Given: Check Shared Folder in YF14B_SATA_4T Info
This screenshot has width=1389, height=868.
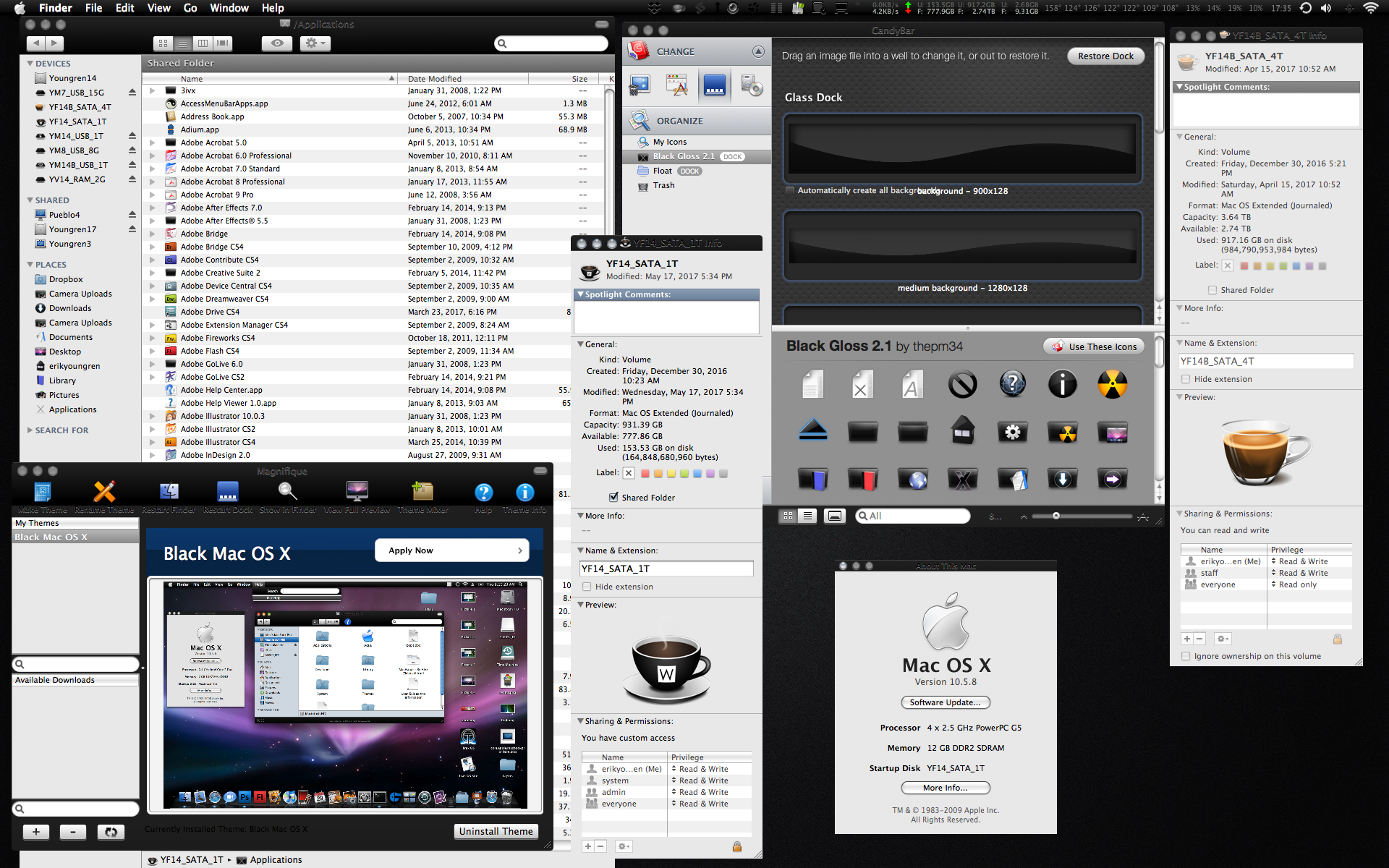Looking at the screenshot, I should click(1212, 290).
